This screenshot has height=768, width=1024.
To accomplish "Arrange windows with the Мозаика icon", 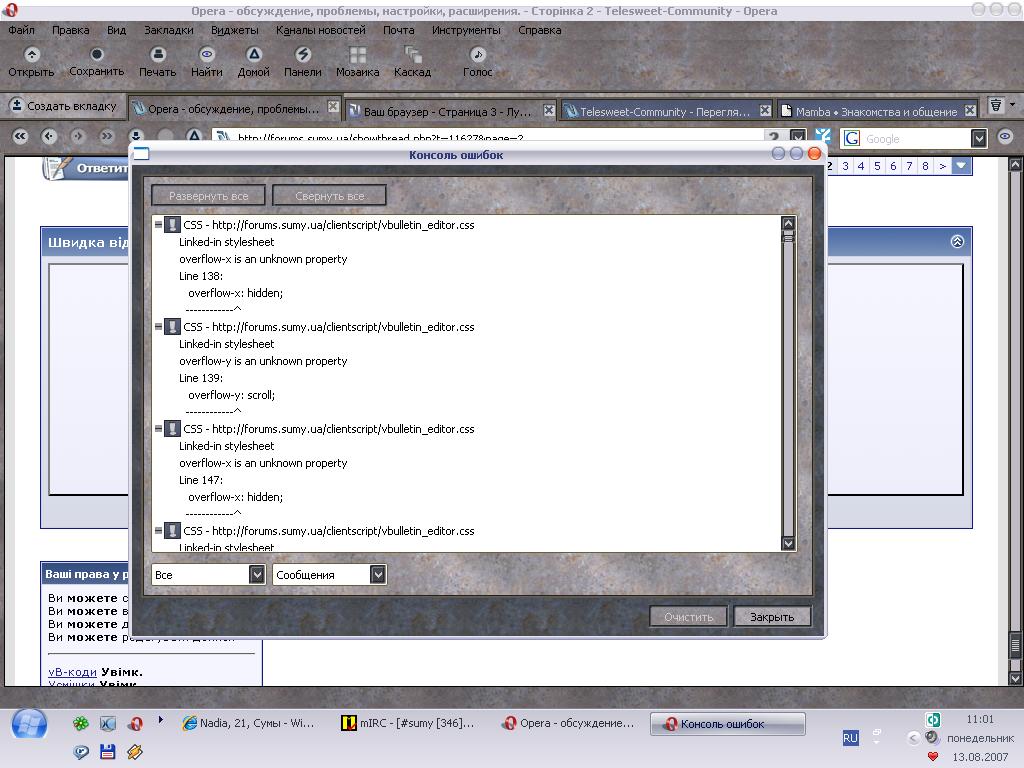I will (357, 55).
